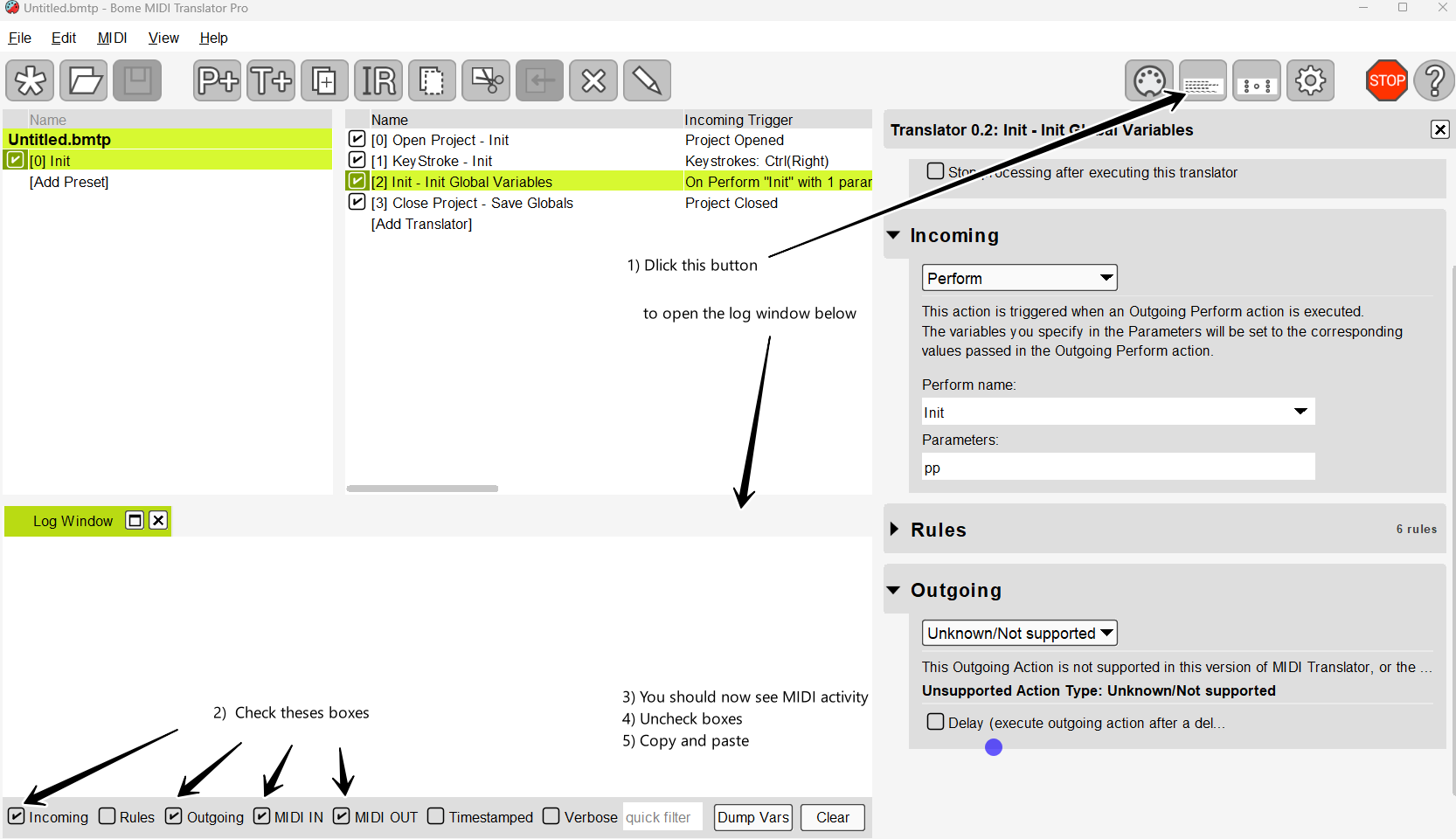Toggle the Timestamped log checkbox
Image resolution: width=1456 pixels, height=839 pixels.
coord(436,816)
